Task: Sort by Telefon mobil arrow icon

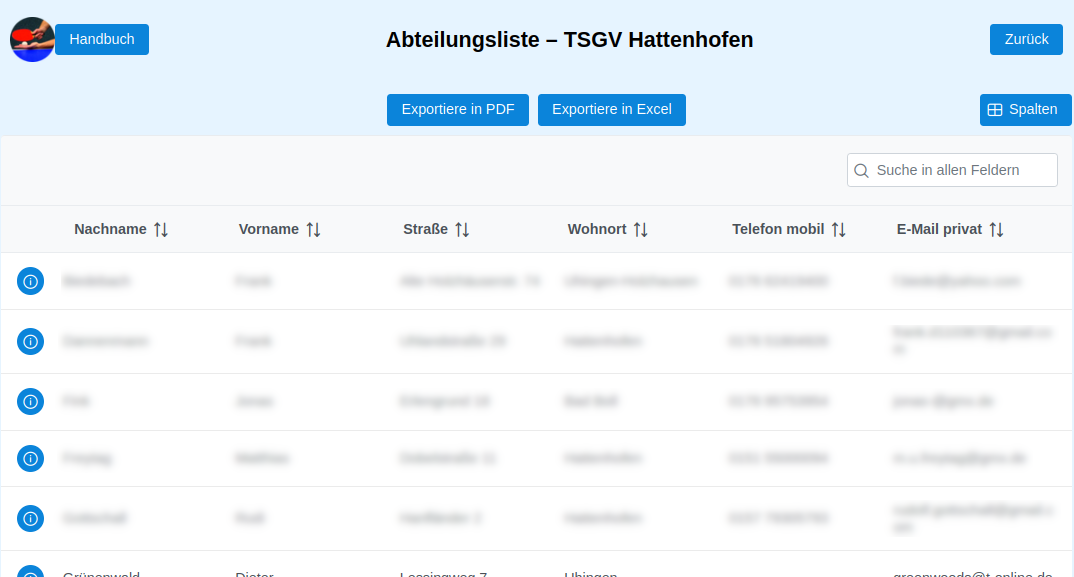Action: click(x=838, y=230)
